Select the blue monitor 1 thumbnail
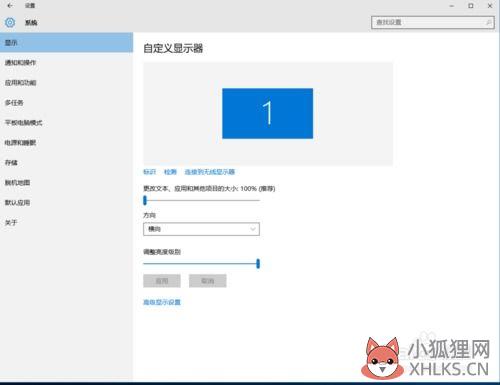Screen dimensions: 500x385 (268, 113)
